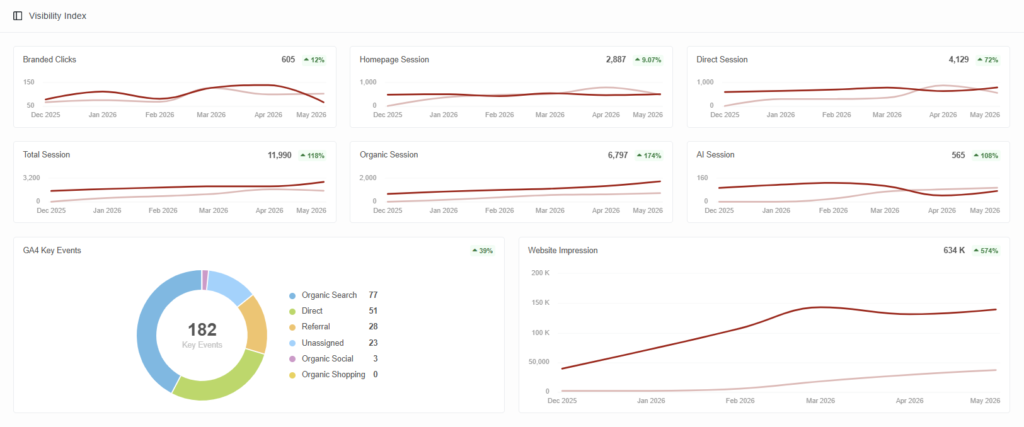The image size is (1024, 427).
Task: Click the 605 value on Branded Clicks
Action: point(288,59)
